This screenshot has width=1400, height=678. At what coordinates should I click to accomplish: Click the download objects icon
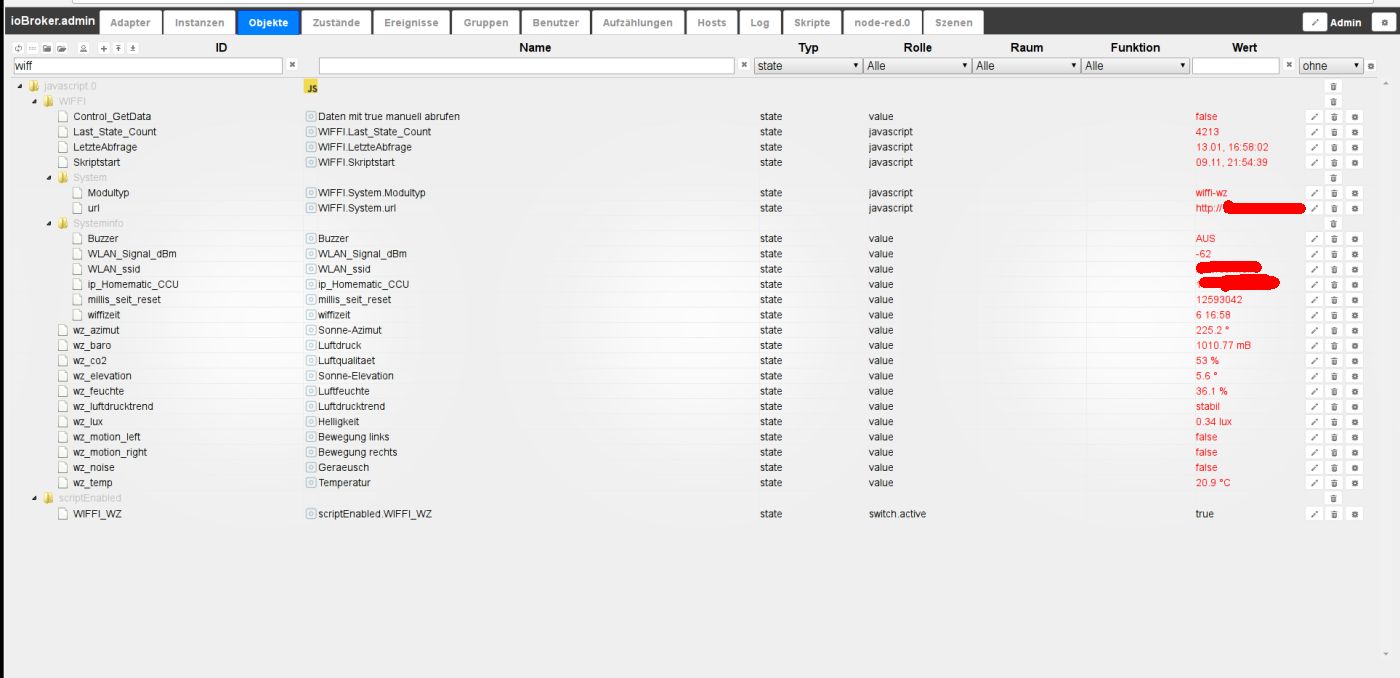[x=132, y=48]
